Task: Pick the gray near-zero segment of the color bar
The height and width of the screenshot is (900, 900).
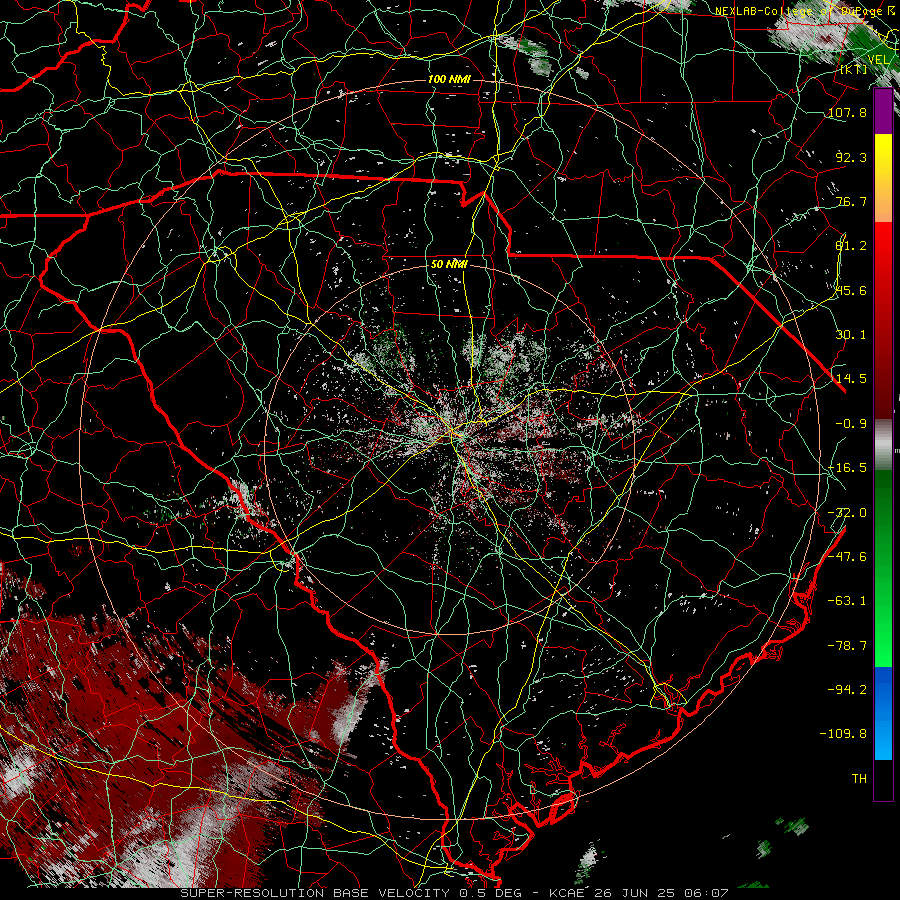Action: [883, 445]
